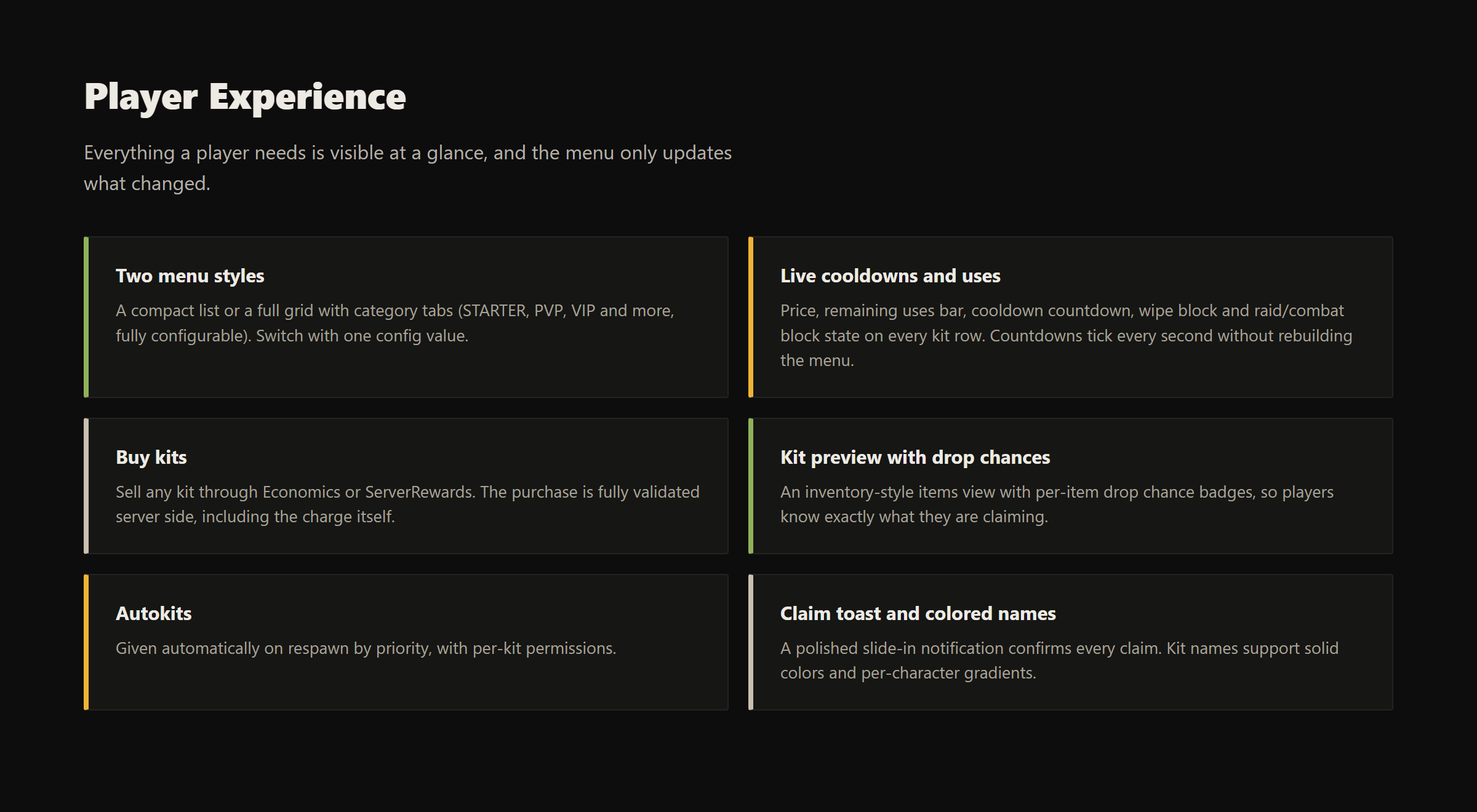Select the Autokits card heading

tap(153, 614)
